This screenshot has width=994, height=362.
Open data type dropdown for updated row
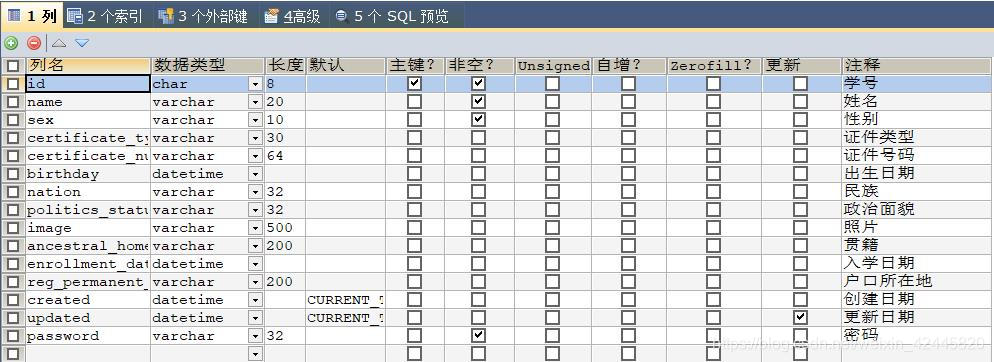(255, 318)
